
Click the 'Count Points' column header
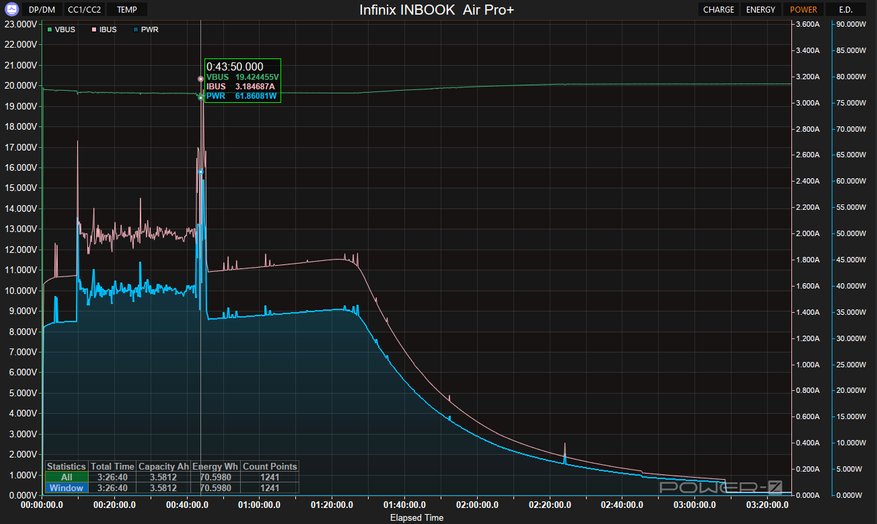(x=270, y=466)
